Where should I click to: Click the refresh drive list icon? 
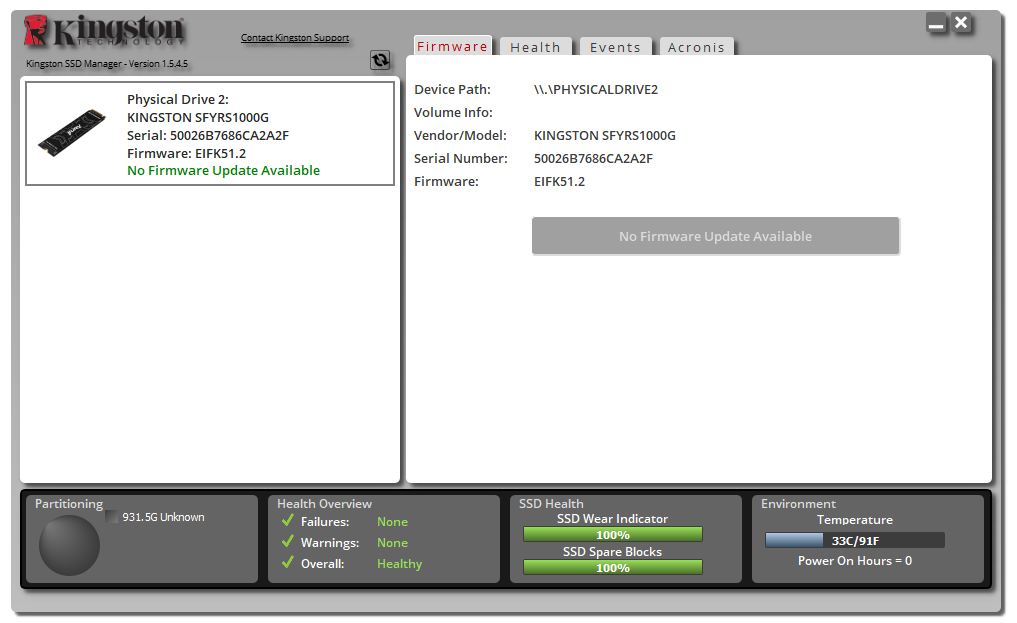380,60
